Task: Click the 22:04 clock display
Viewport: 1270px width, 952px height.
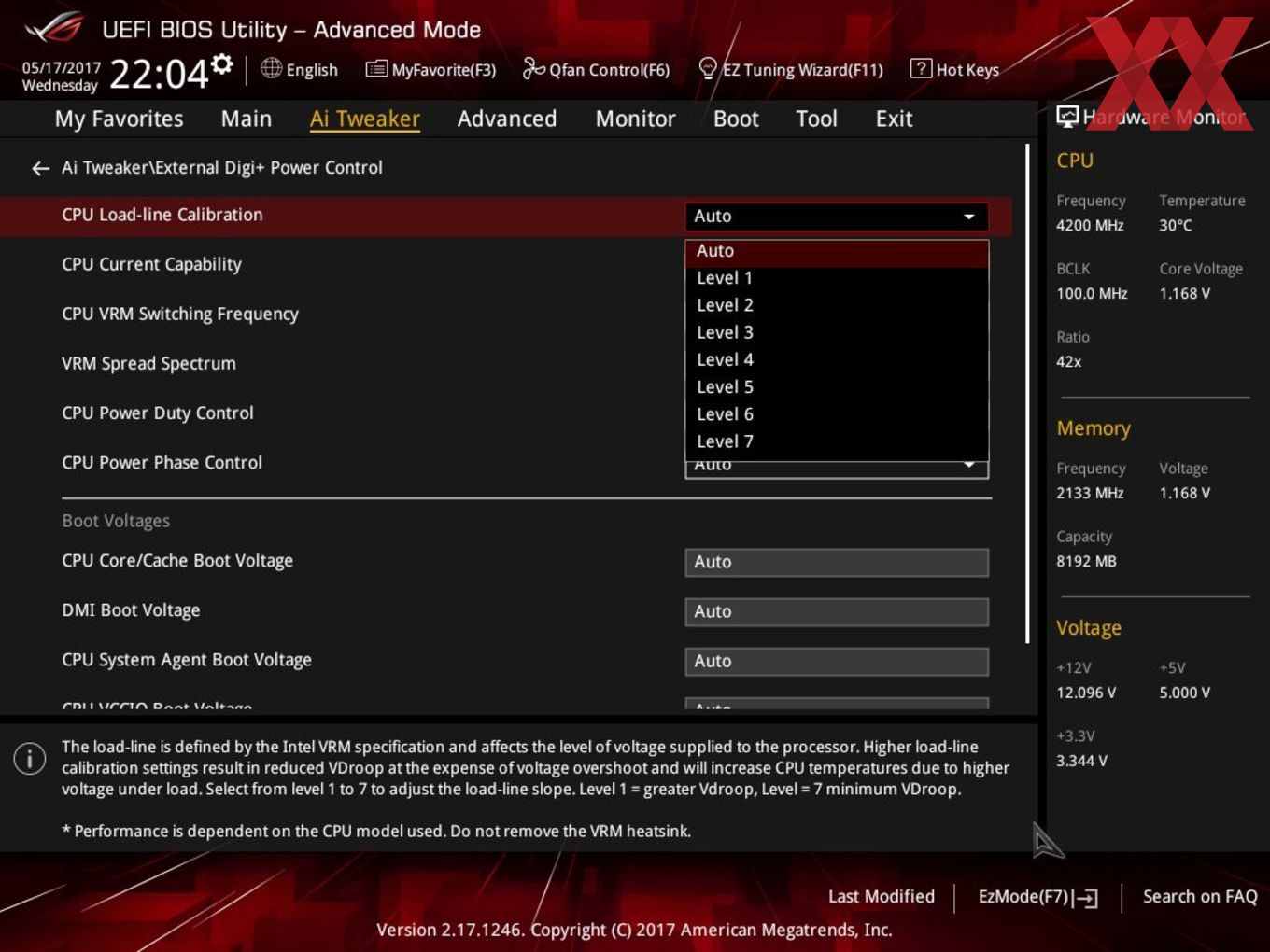Action: click(x=159, y=75)
